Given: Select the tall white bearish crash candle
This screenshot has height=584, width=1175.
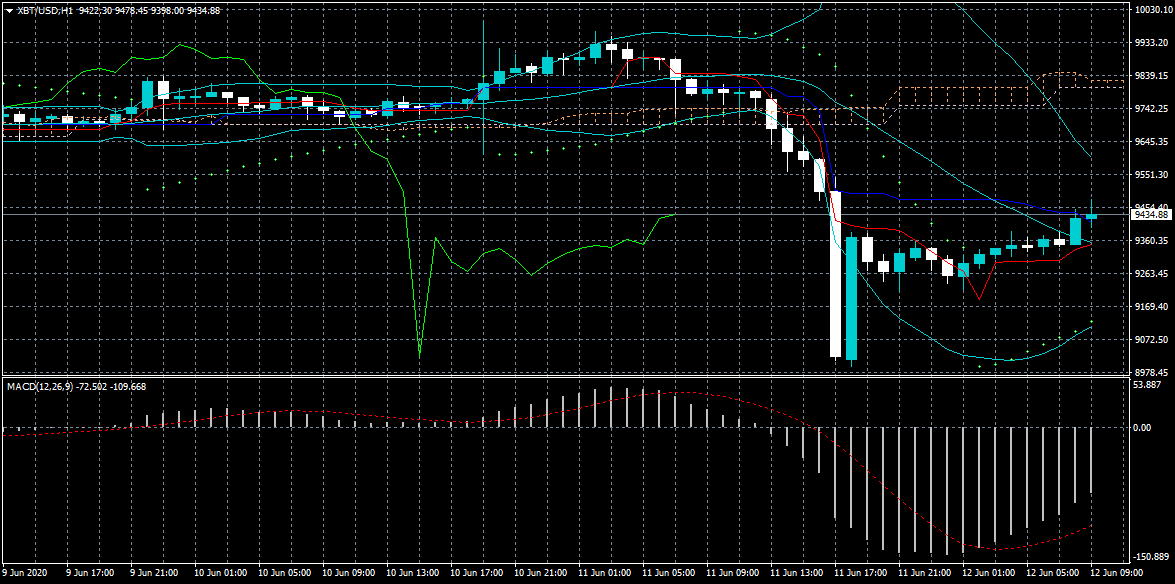Looking at the screenshot, I should (835, 275).
